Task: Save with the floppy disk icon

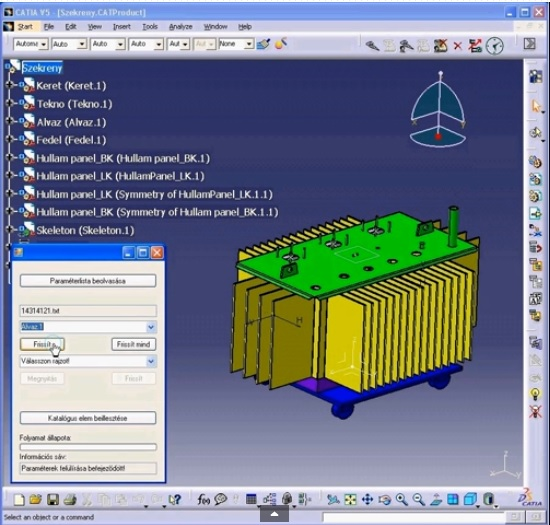Action: pos(53,499)
